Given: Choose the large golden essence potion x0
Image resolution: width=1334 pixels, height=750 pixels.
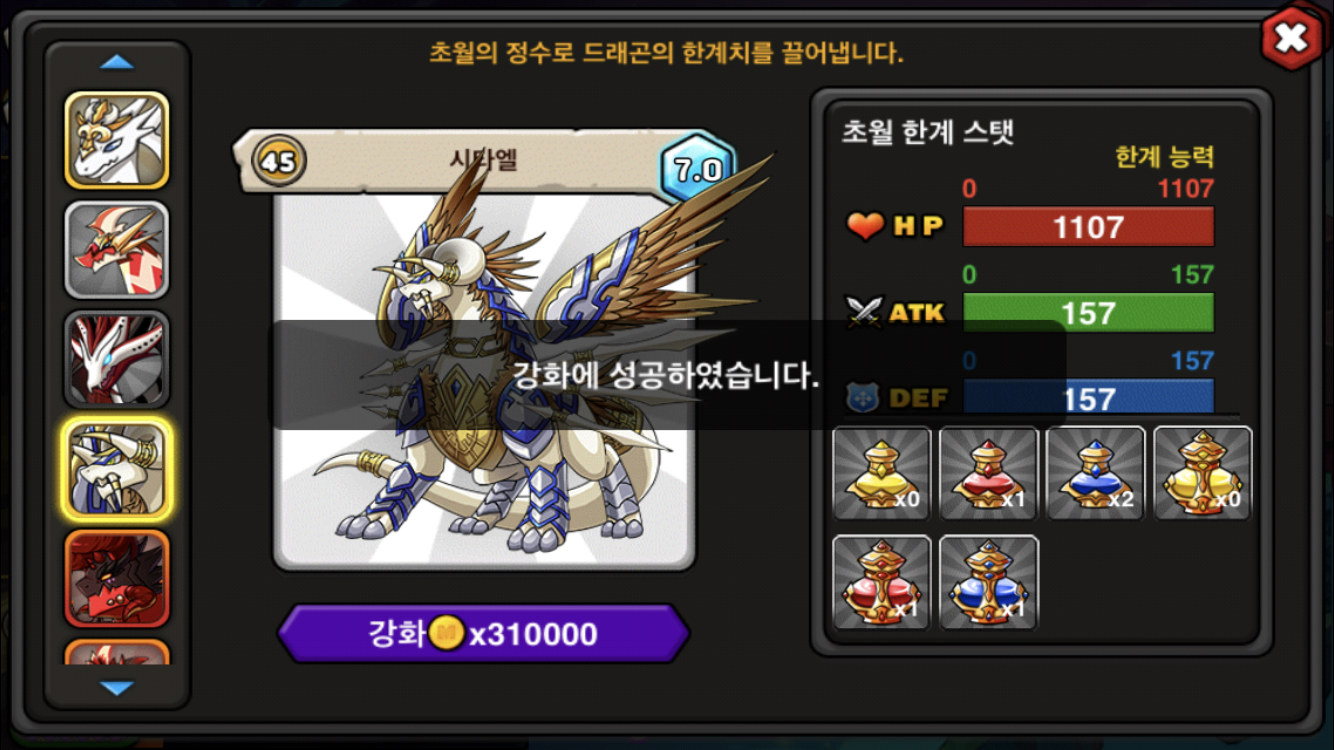Looking at the screenshot, I should pyautogui.click(x=1203, y=474).
